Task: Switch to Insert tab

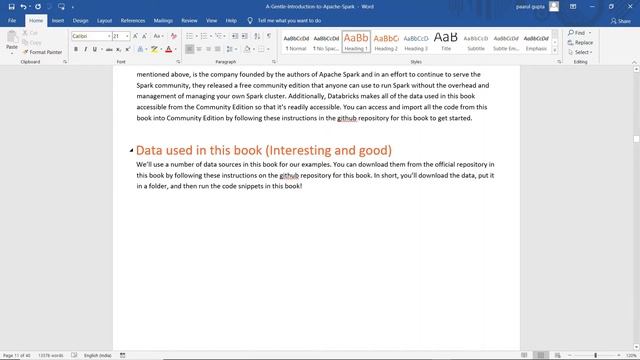Action: [x=58, y=21]
